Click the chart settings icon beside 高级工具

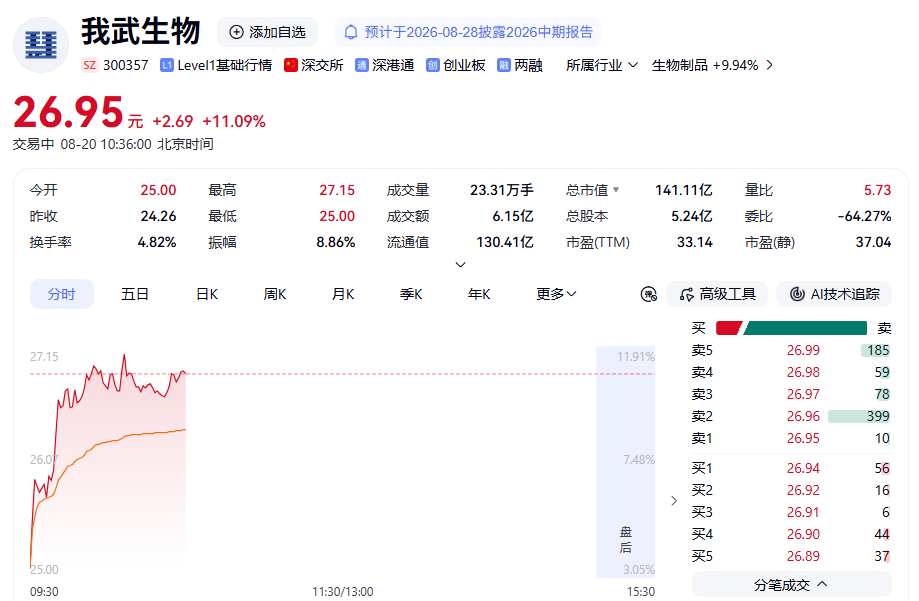coord(649,294)
